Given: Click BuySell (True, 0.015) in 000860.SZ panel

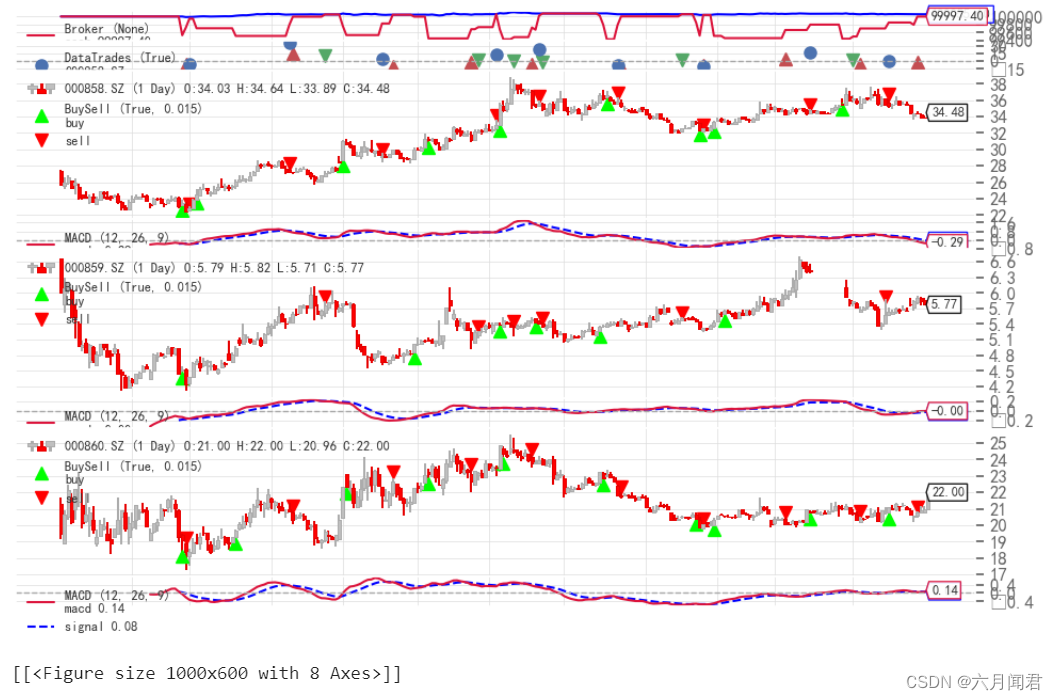Looking at the screenshot, I should tap(133, 466).
